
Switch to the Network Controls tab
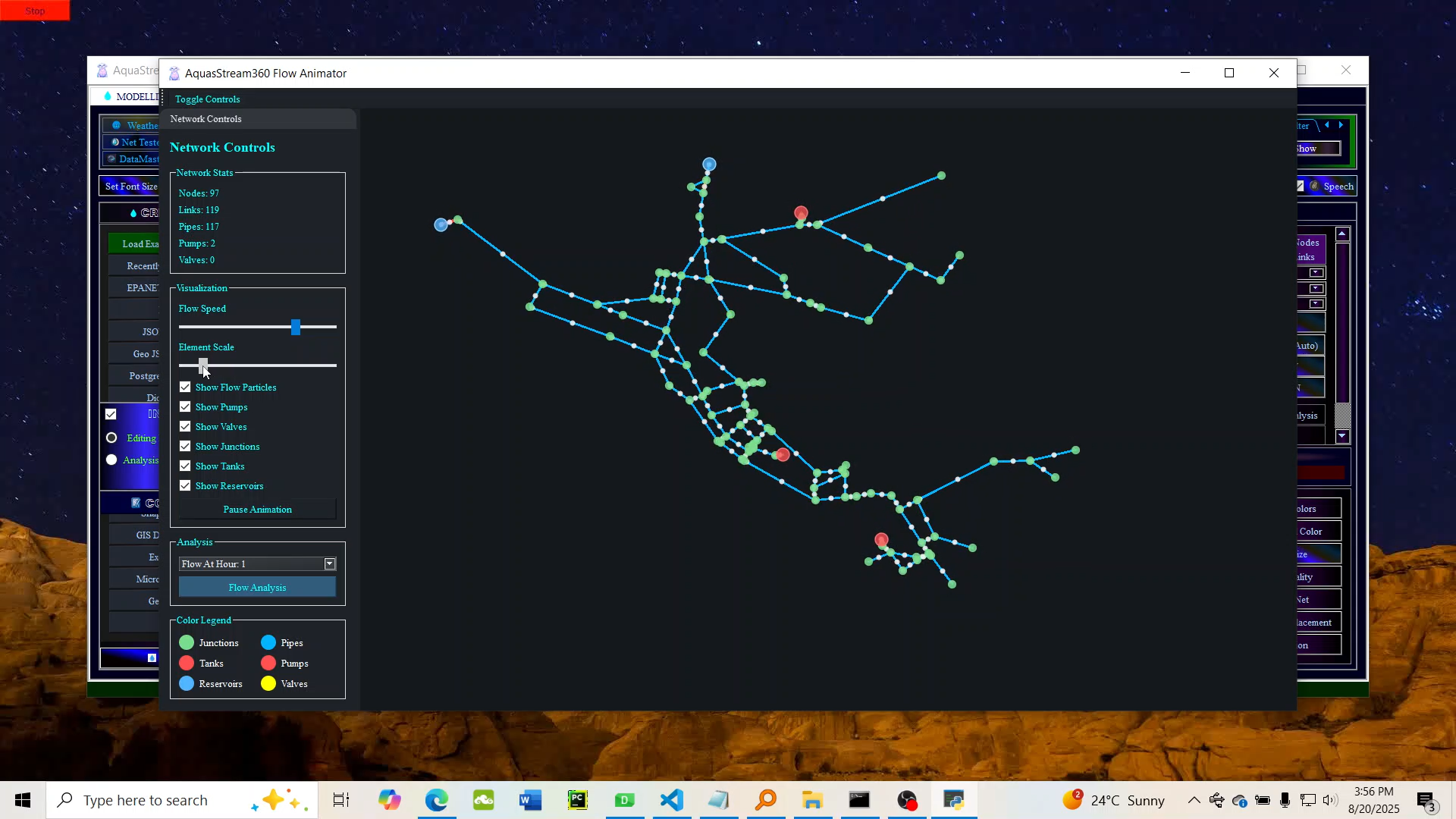205,118
